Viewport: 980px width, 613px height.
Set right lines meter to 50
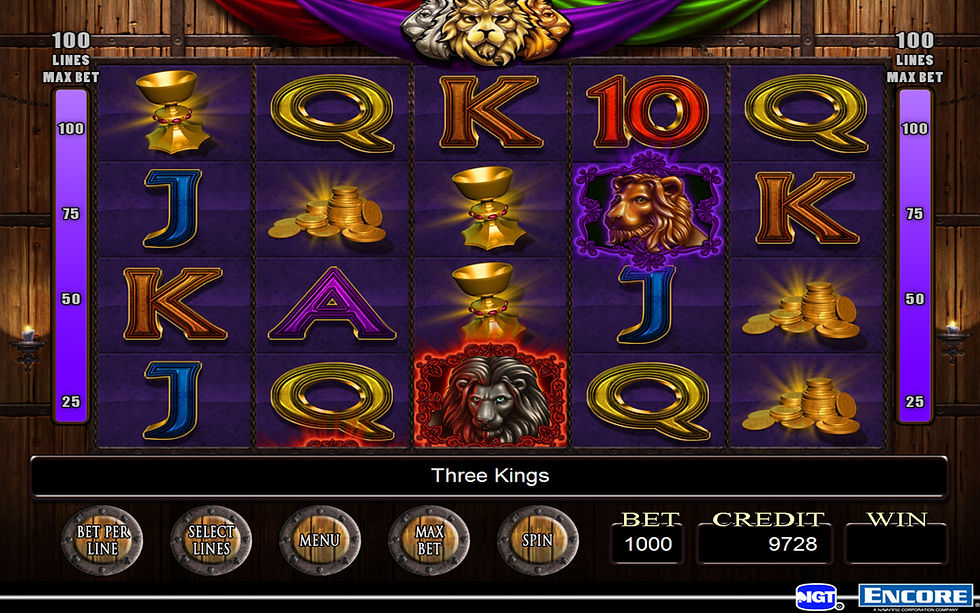pyautogui.click(x=914, y=299)
